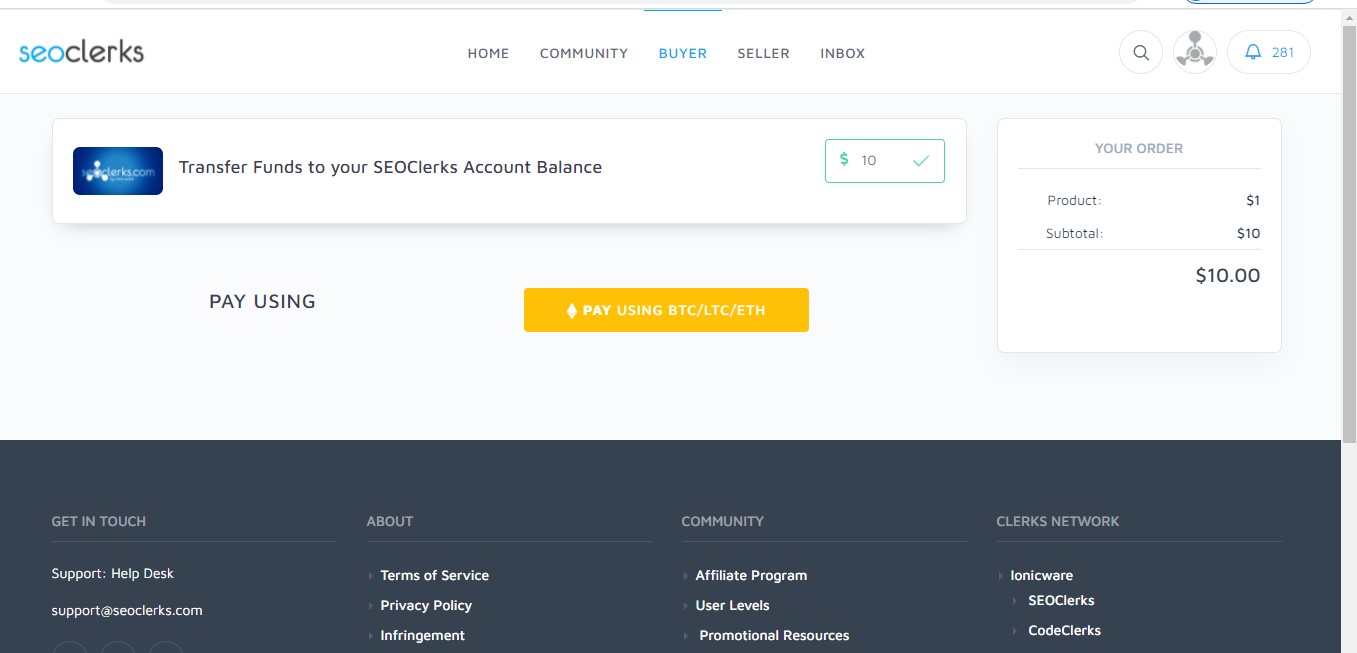Click the 'Transfer Funds to your SEOClerks Account Balance' title
The width and height of the screenshot is (1357, 653).
coord(390,167)
